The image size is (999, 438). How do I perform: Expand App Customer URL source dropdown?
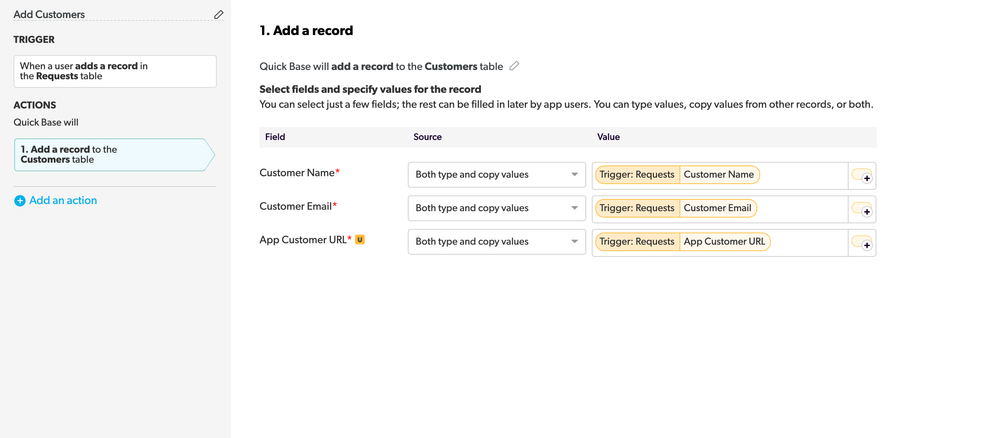click(x=497, y=242)
